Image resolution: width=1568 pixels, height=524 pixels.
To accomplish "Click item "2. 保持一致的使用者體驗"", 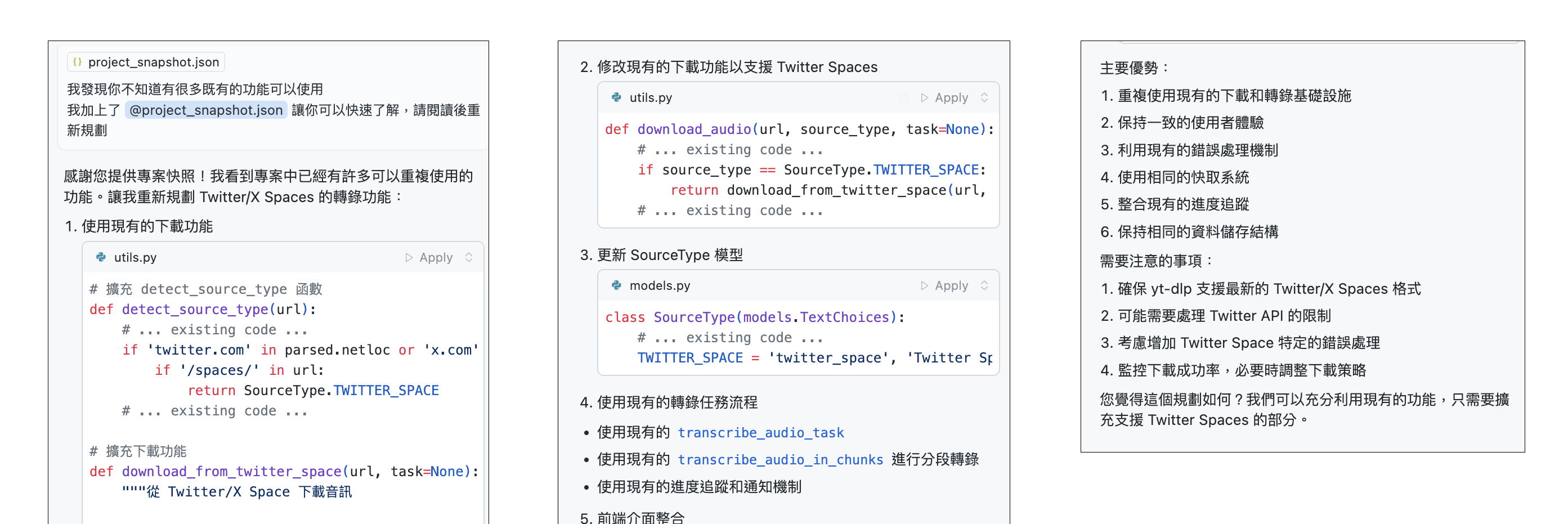I will 1182,123.
